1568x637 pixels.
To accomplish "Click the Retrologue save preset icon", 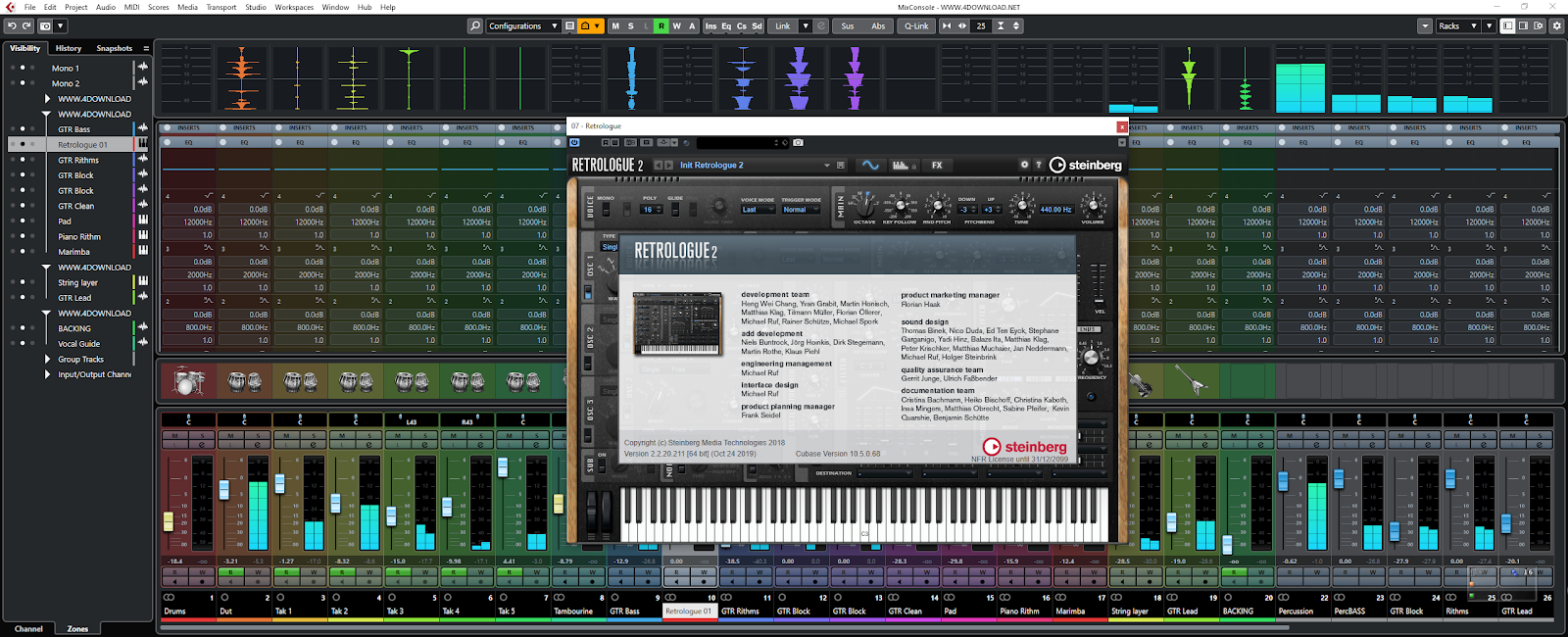I will click(840, 166).
